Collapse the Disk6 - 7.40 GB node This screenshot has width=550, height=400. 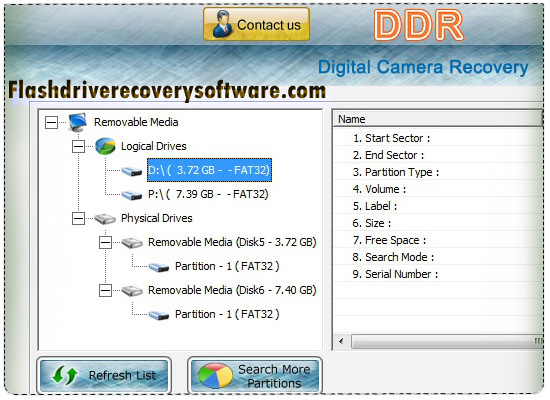pos(105,291)
